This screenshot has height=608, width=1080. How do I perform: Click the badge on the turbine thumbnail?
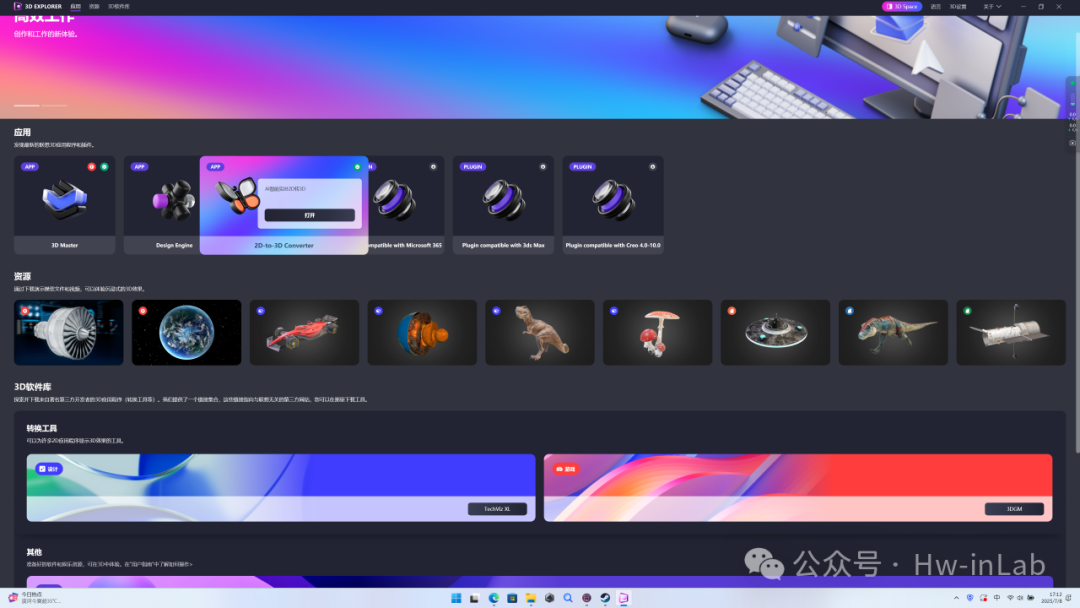click(25, 311)
